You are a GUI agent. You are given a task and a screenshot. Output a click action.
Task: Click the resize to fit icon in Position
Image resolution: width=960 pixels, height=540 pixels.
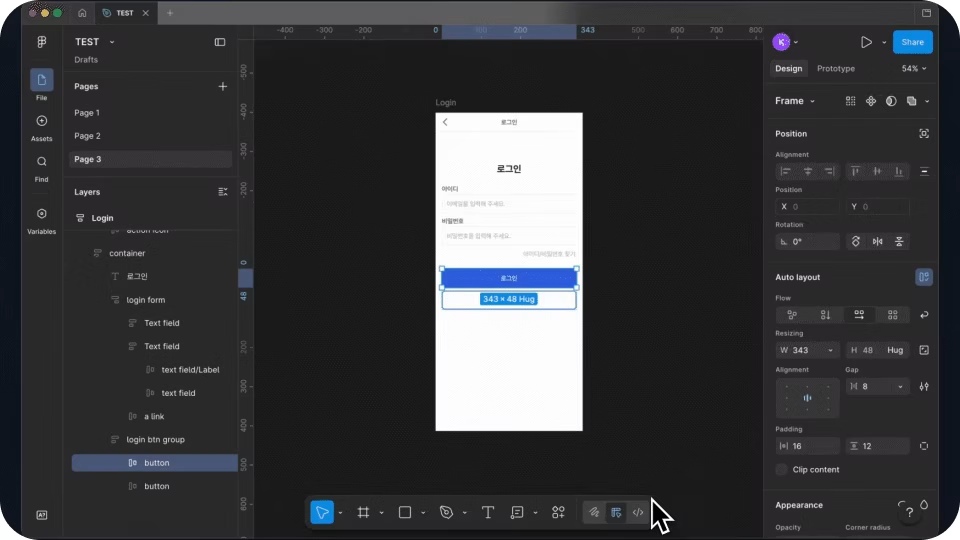[x=924, y=133]
